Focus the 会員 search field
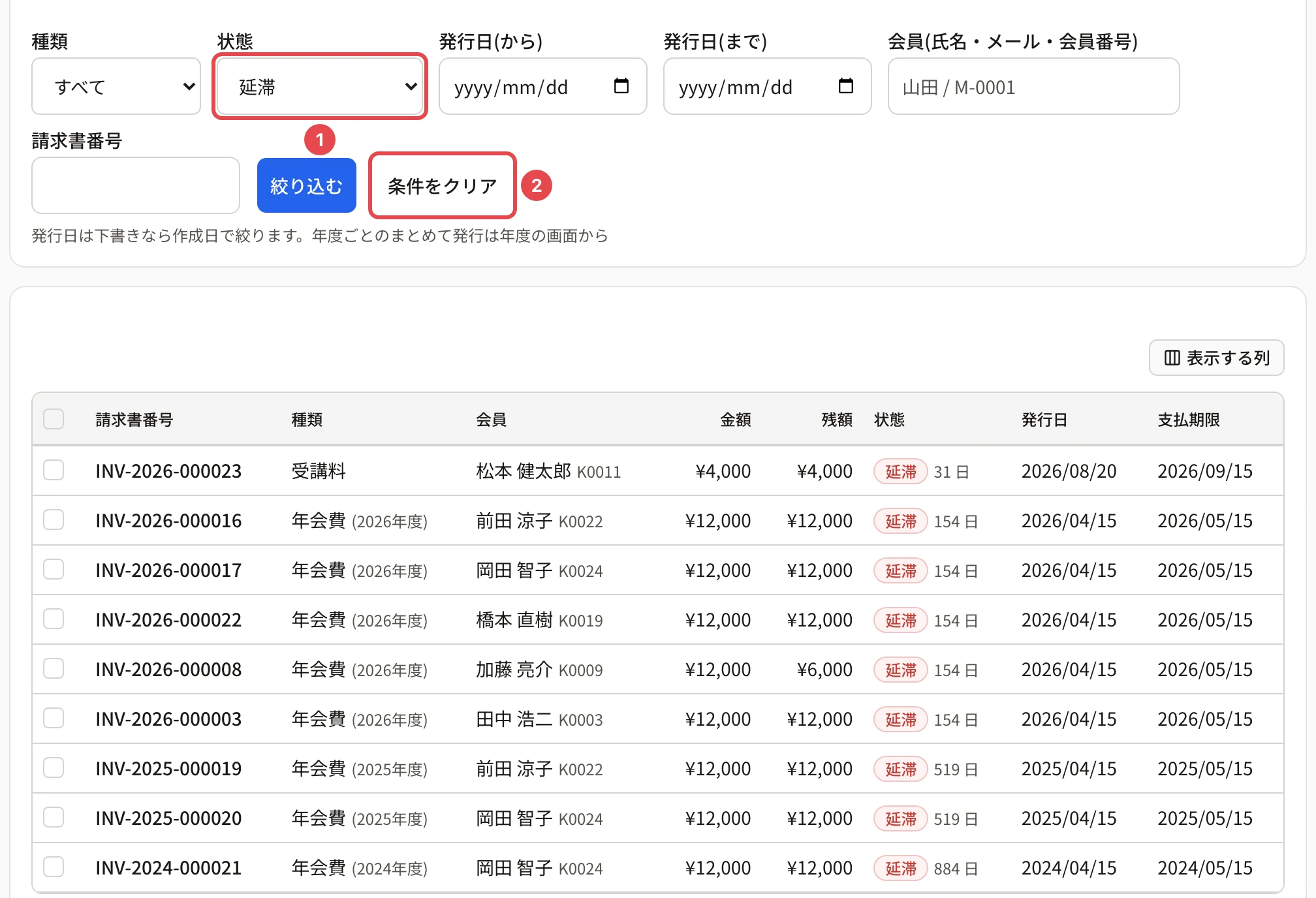Viewport: 1316px width, 898px height. [x=1033, y=86]
